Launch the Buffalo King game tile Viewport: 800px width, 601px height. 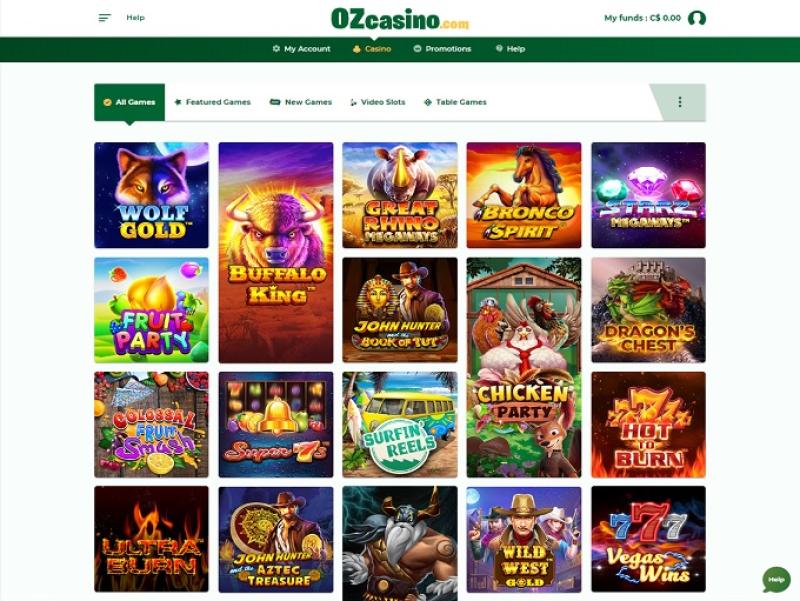pos(276,253)
